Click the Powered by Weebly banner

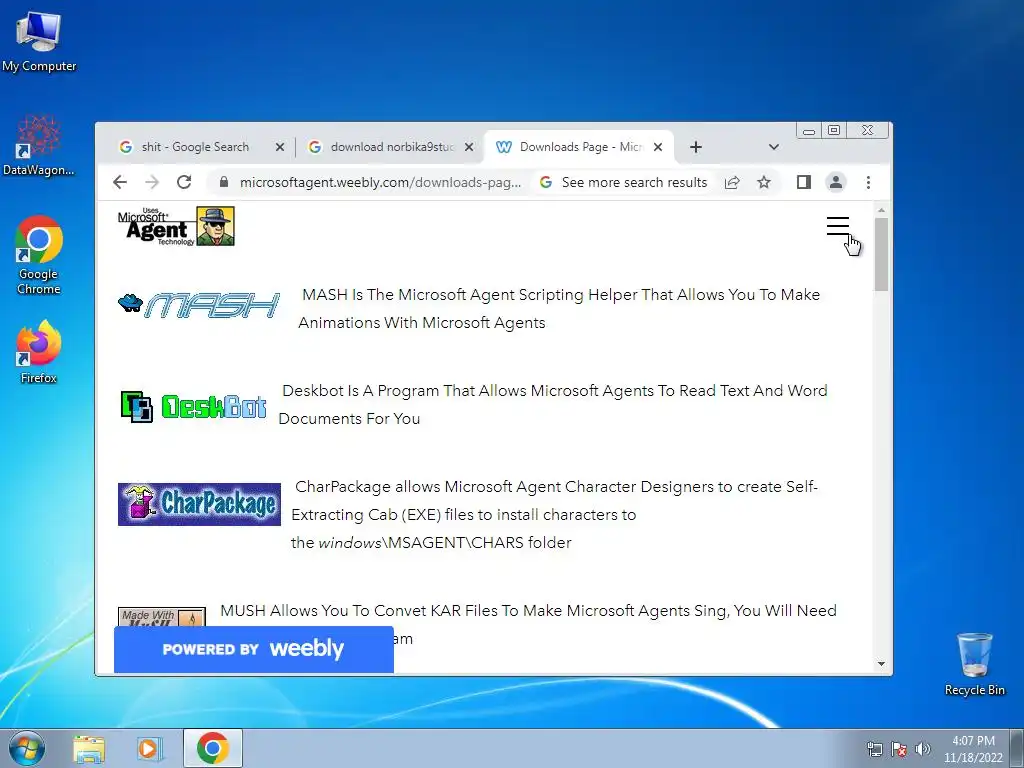[253, 649]
